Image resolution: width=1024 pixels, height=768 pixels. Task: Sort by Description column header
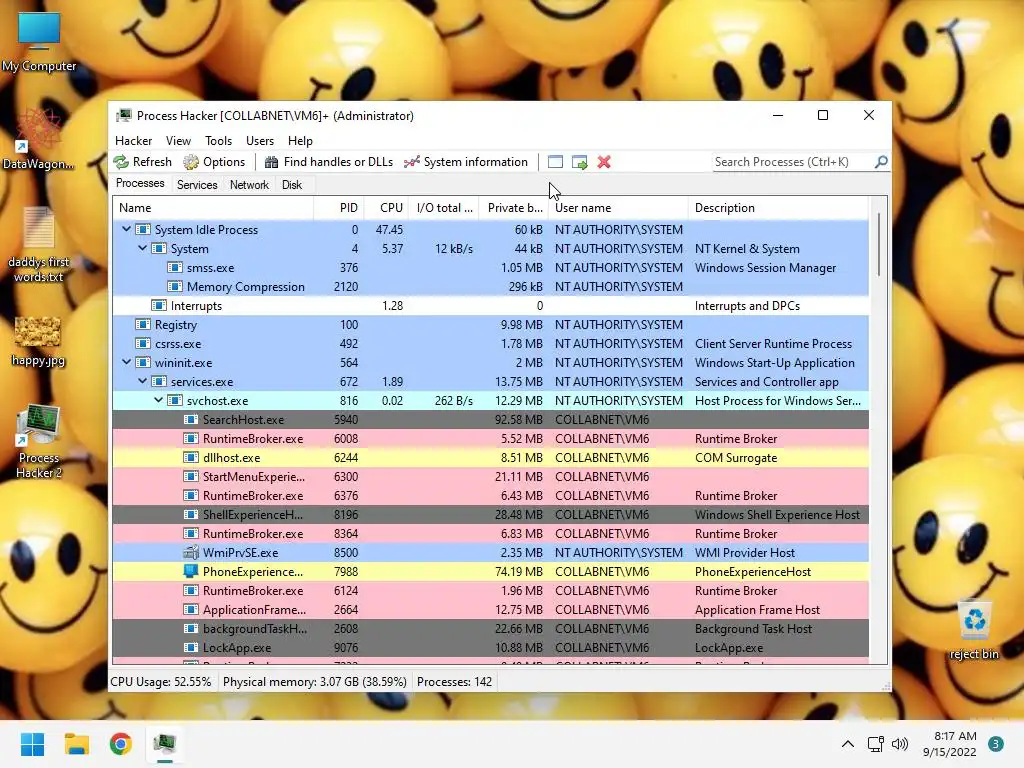click(778, 208)
